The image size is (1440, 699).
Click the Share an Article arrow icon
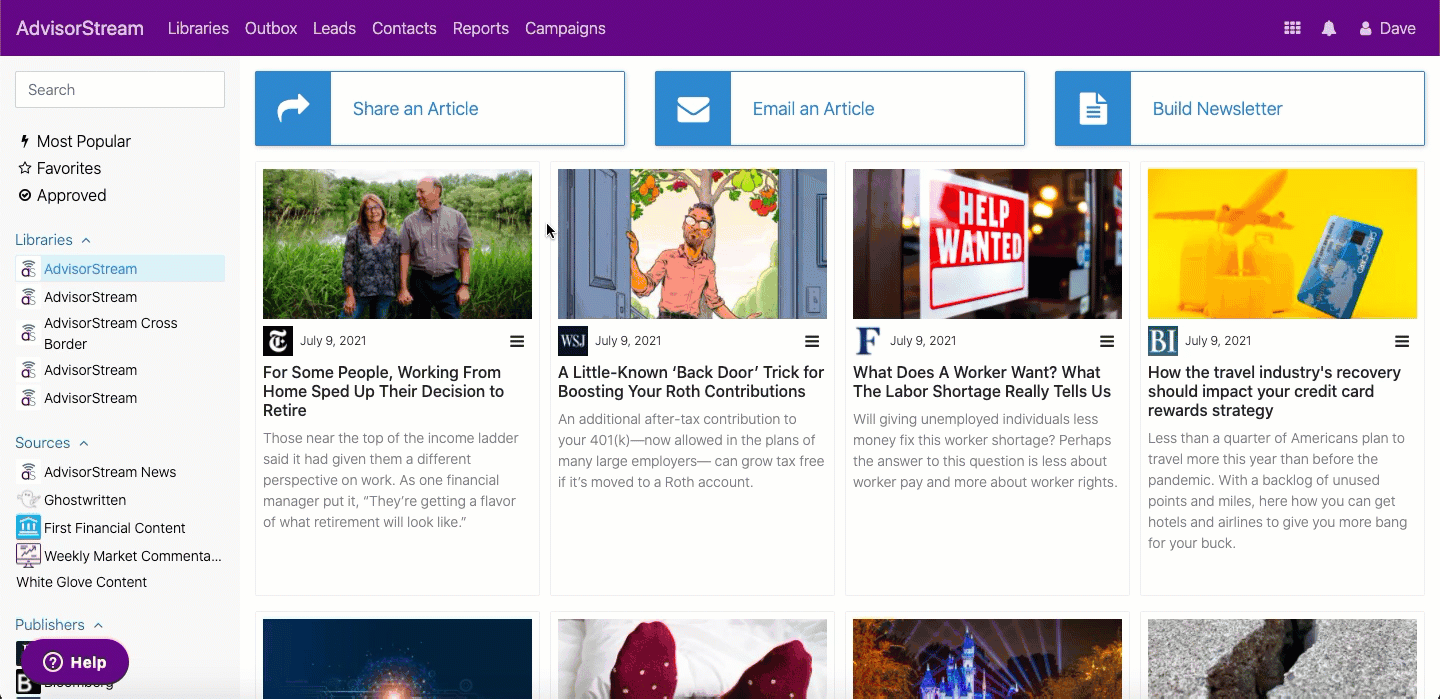tap(293, 108)
